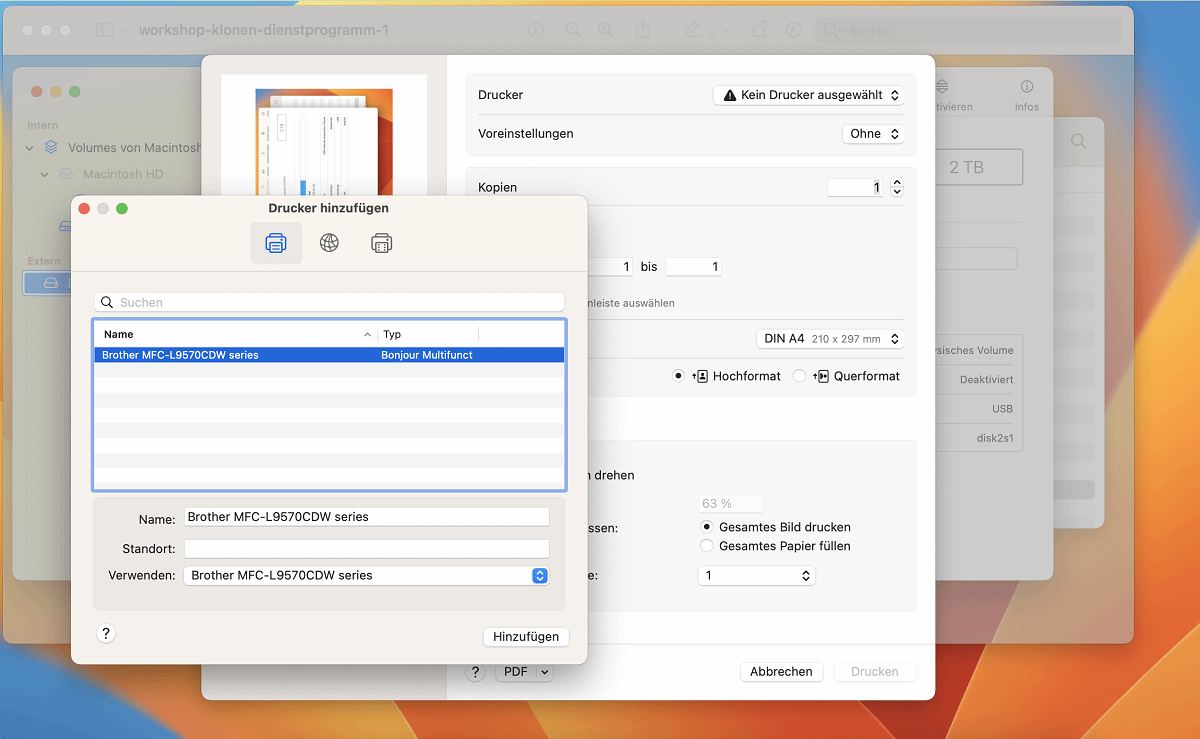The image size is (1200, 739).
Task: Click the help question mark in Drucker hinzufügen
Action: tap(106, 633)
